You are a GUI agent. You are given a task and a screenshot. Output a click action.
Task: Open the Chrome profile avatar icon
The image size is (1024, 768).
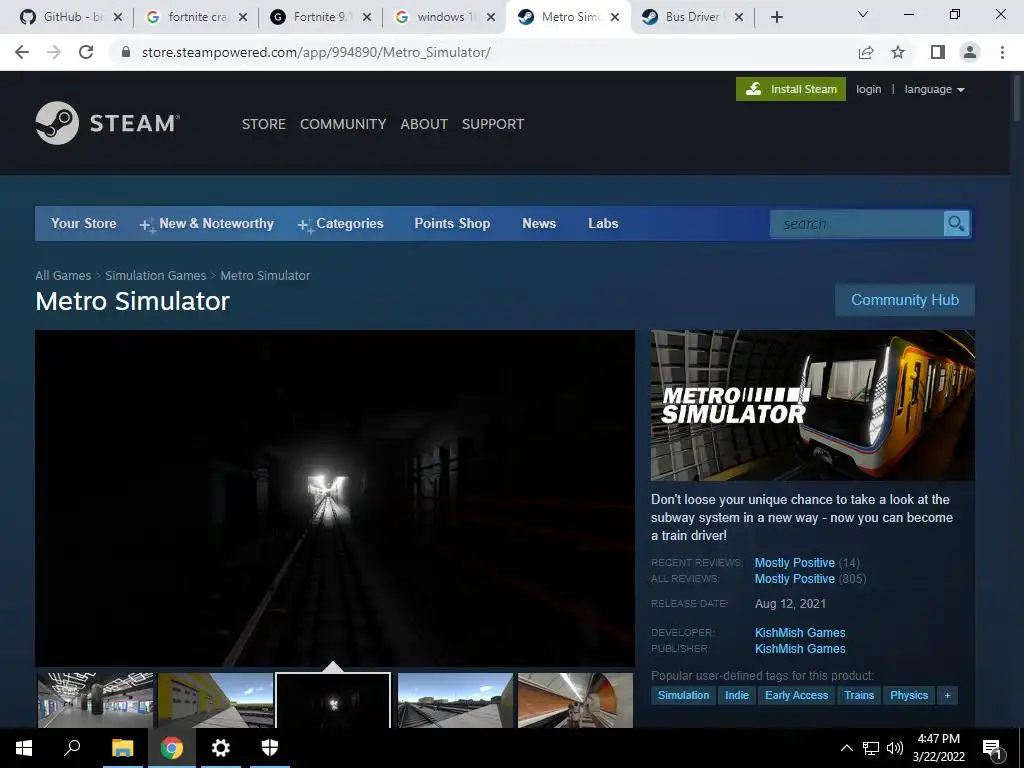click(x=970, y=52)
